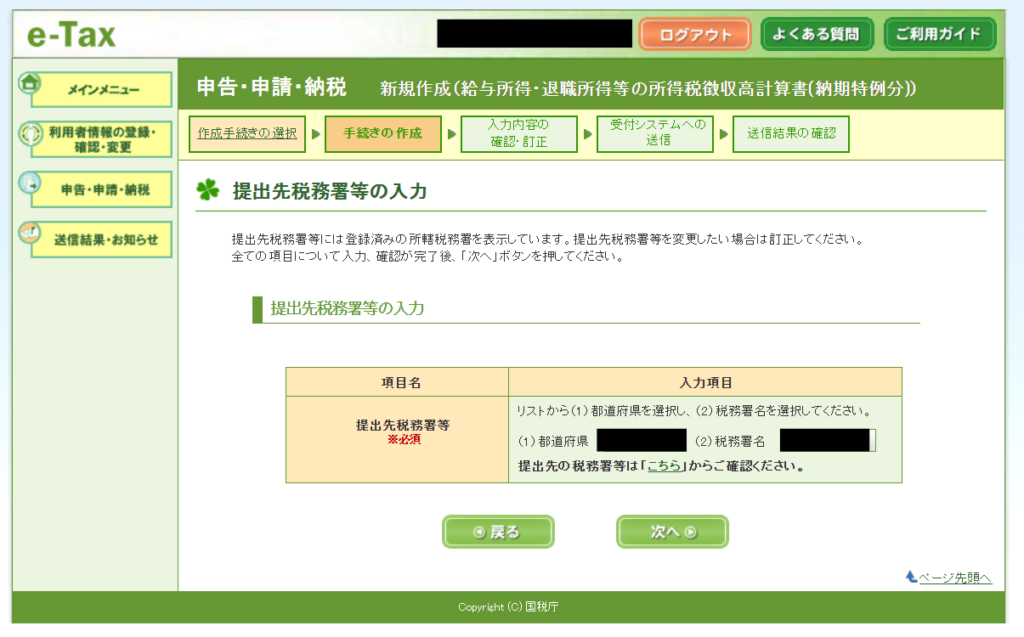The width and height of the screenshot is (1024, 637).
Task: Follow the こちら link for tax offices
Action: click(x=664, y=466)
